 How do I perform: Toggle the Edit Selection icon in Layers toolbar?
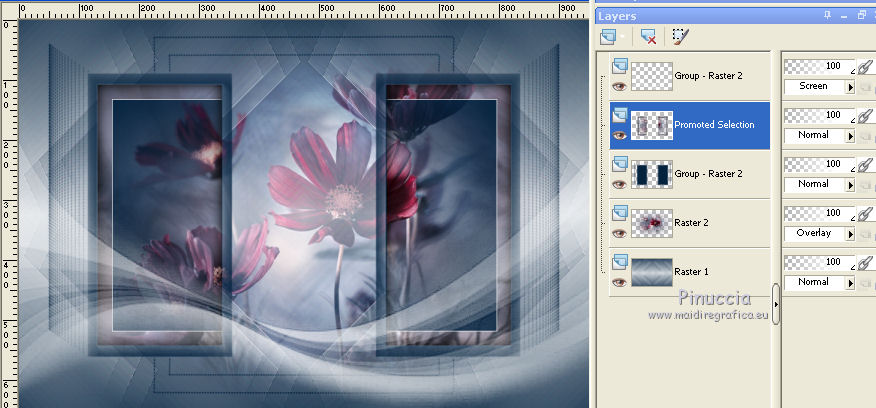(680, 37)
